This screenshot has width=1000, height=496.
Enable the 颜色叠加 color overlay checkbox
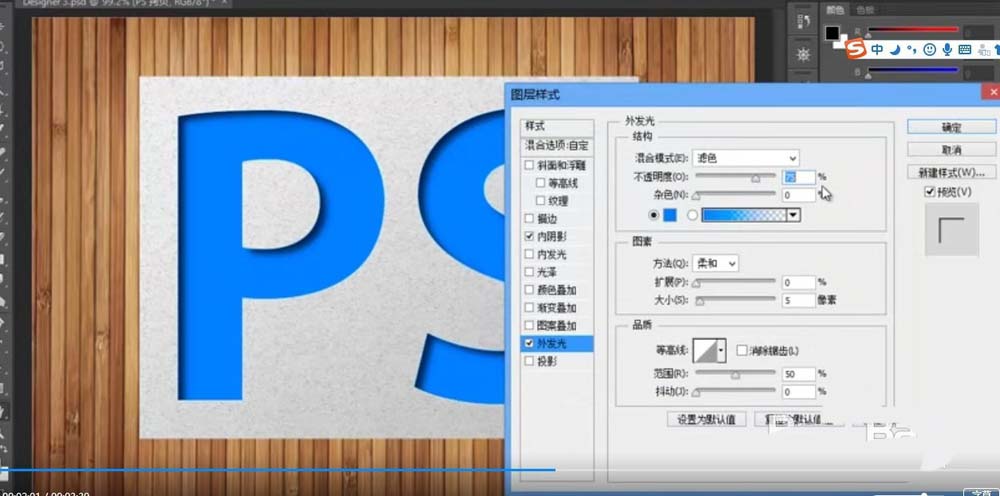point(529,290)
